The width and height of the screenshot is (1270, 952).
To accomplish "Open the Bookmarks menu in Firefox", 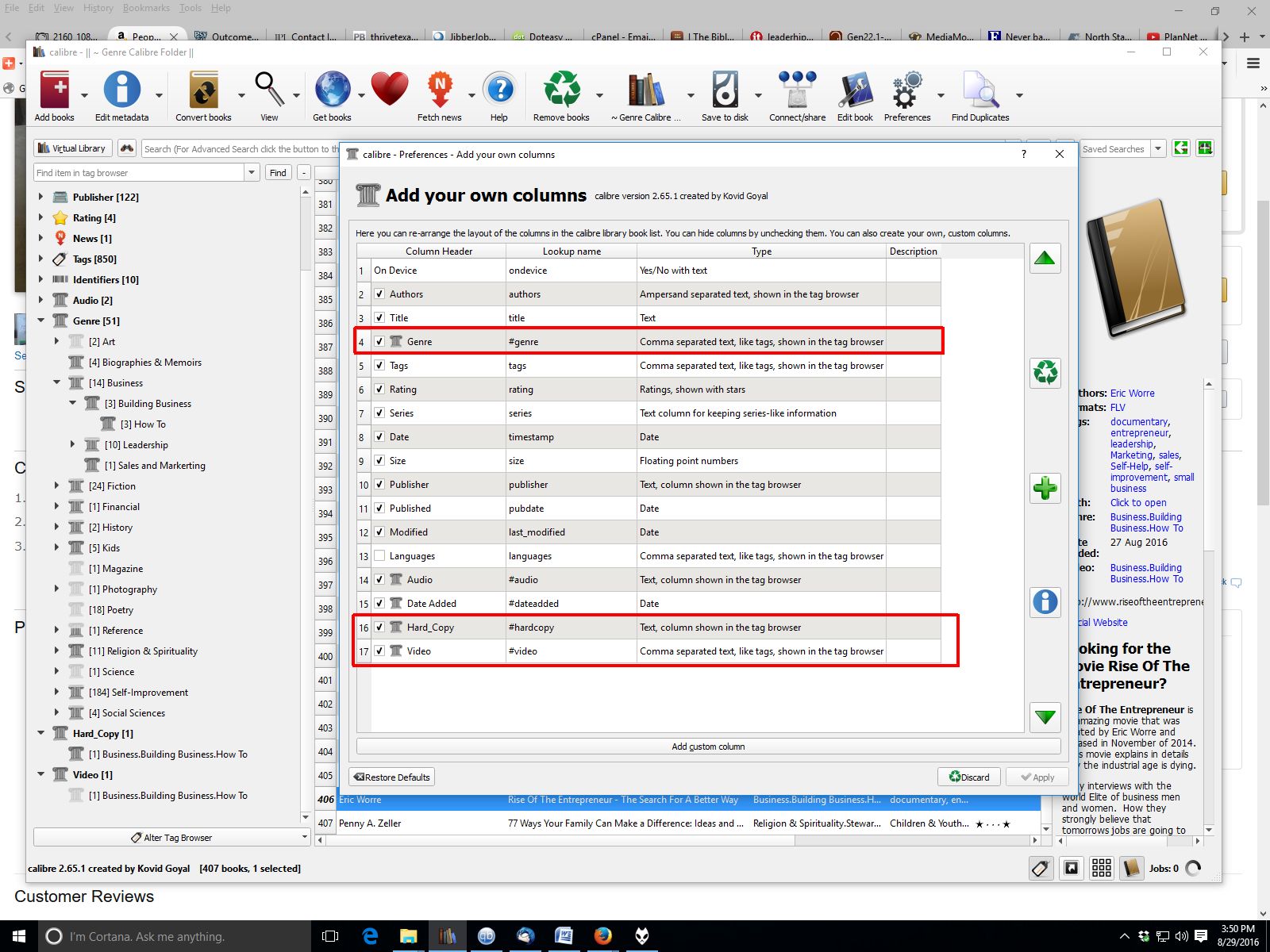I will 146,8.
